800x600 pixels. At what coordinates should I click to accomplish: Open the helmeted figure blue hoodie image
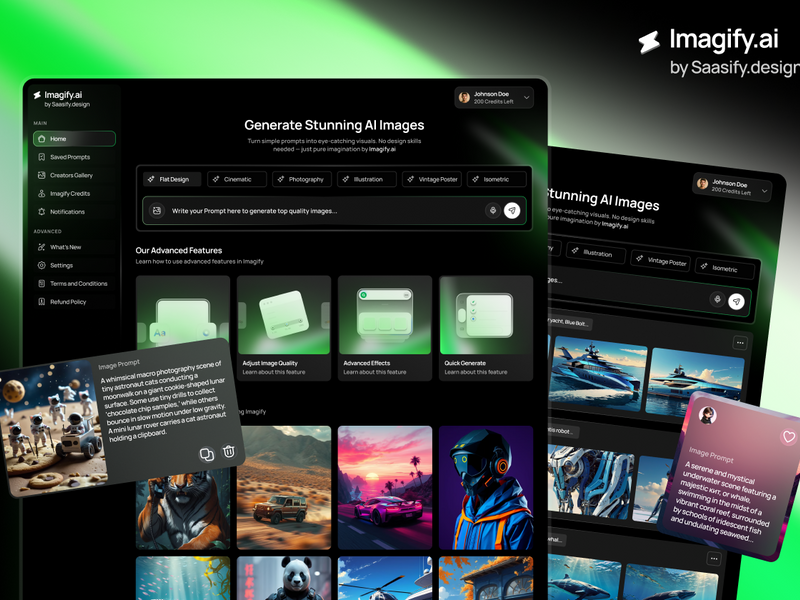tap(486, 488)
